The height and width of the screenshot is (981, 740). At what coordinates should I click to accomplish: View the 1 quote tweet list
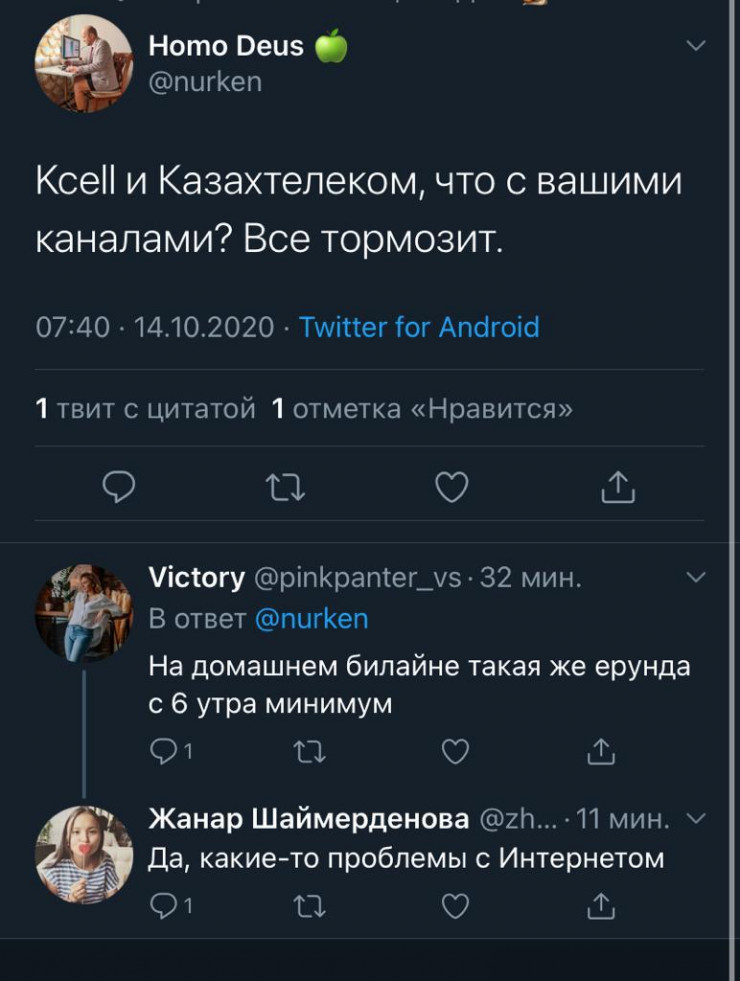[x=146, y=408]
